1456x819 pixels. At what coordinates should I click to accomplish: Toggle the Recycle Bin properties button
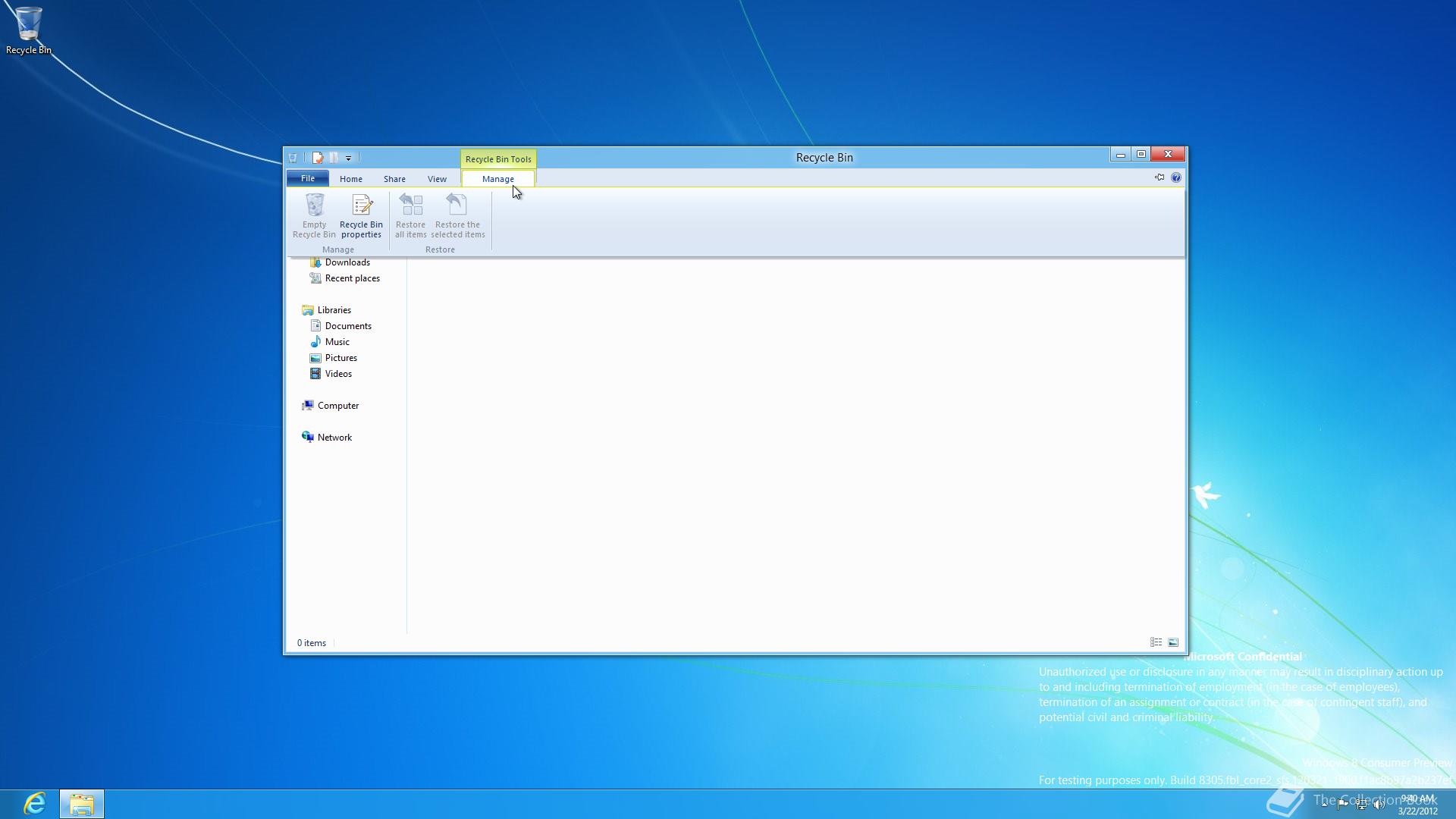coord(361,214)
